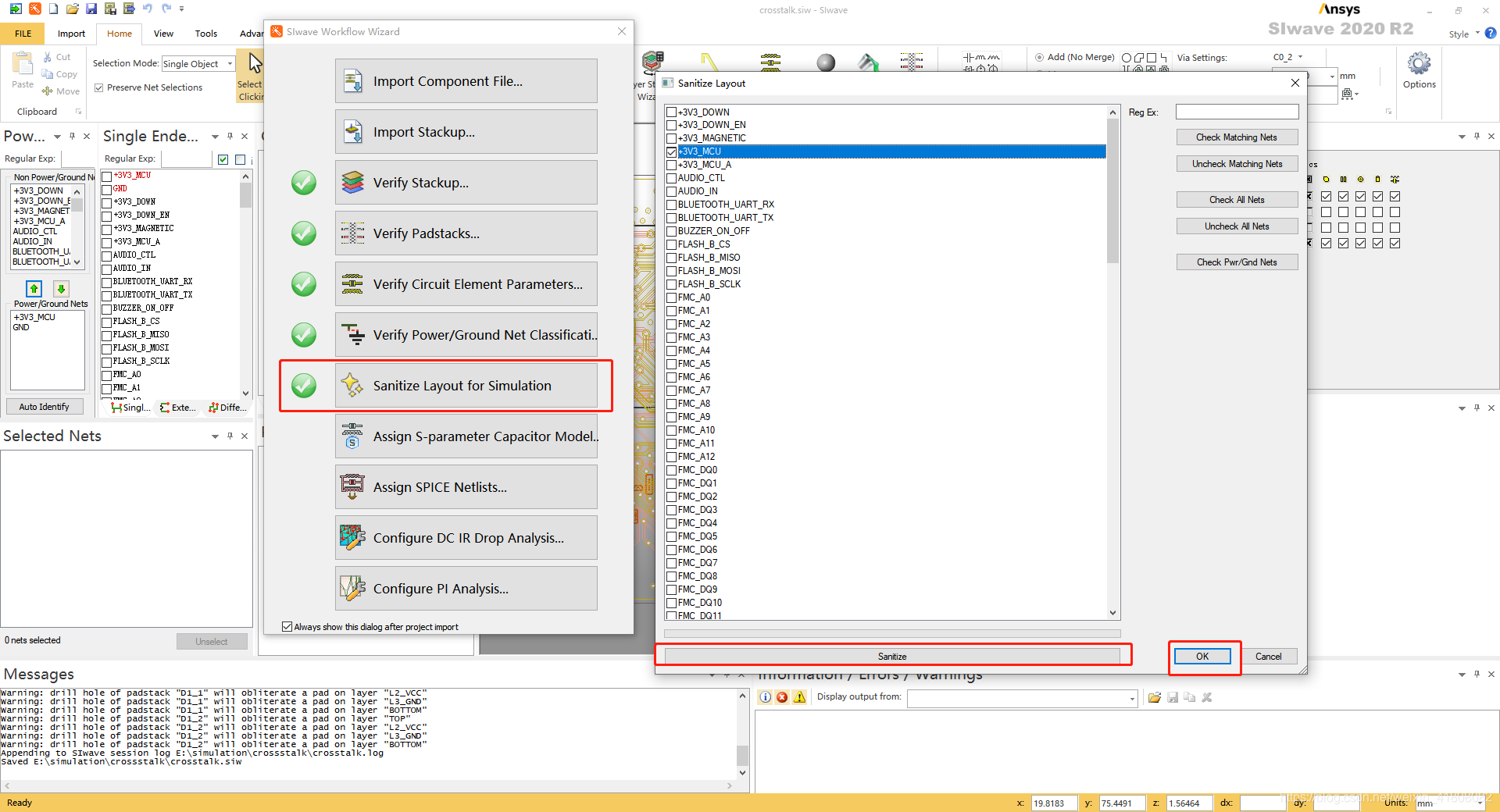The width and height of the screenshot is (1500, 812).
Task: Check the +3V3_DOWN net in Sanitize Layout
Action: [x=671, y=112]
